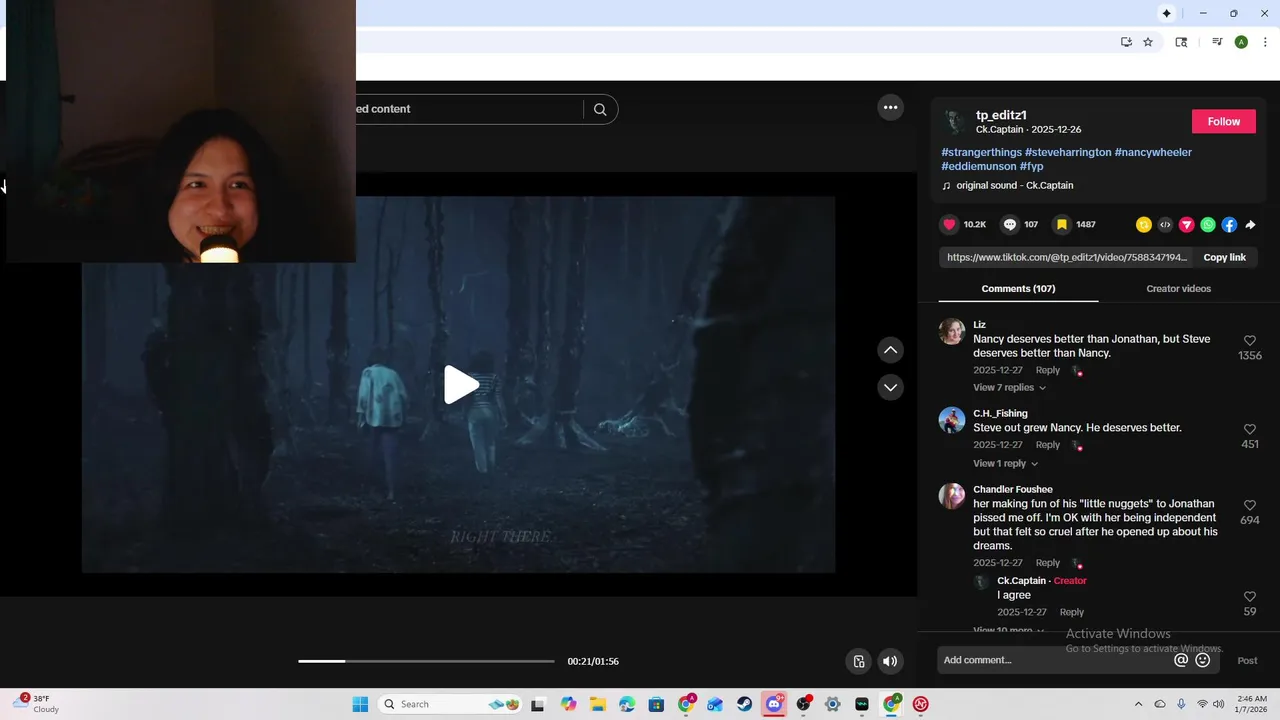The width and height of the screenshot is (1280, 720).
Task: Reply to Liz's comment
Action: click(x=1047, y=370)
